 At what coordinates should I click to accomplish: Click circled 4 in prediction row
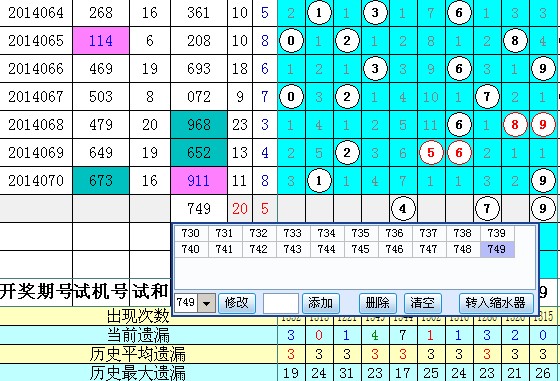[403, 209]
